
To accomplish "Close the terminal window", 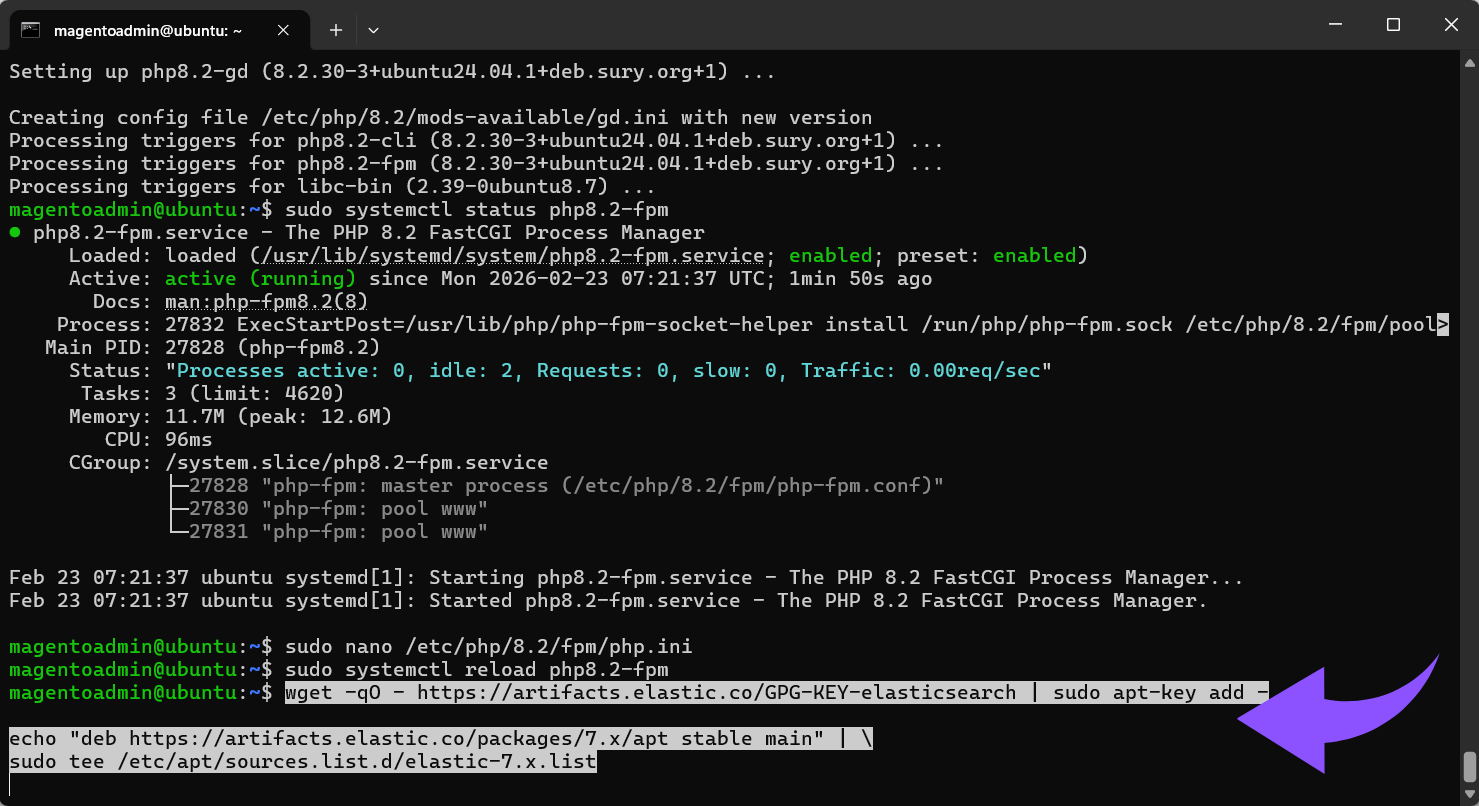I will coord(1450,26).
